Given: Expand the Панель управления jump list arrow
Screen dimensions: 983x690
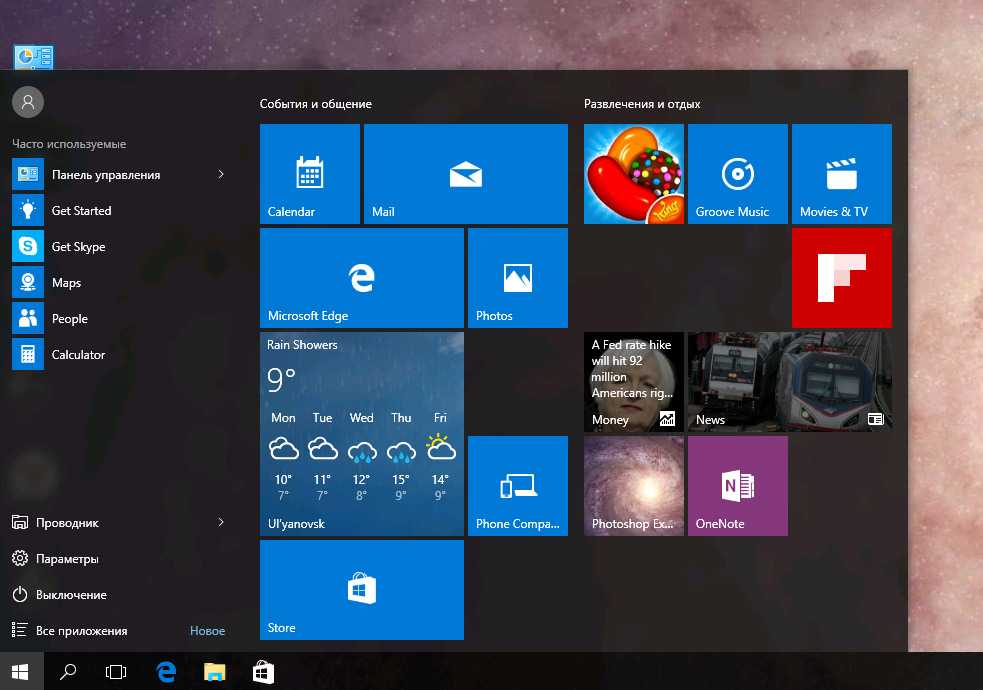Looking at the screenshot, I should (x=221, y=175).
